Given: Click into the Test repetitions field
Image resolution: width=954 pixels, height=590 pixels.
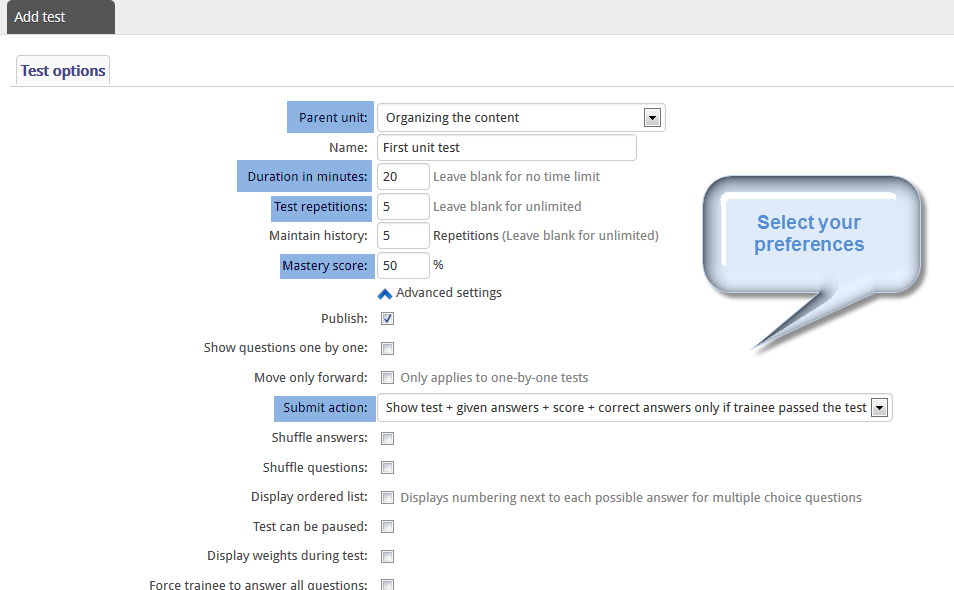Looking at the screenshot, I should pyautogui.click(x=403, y=207).
